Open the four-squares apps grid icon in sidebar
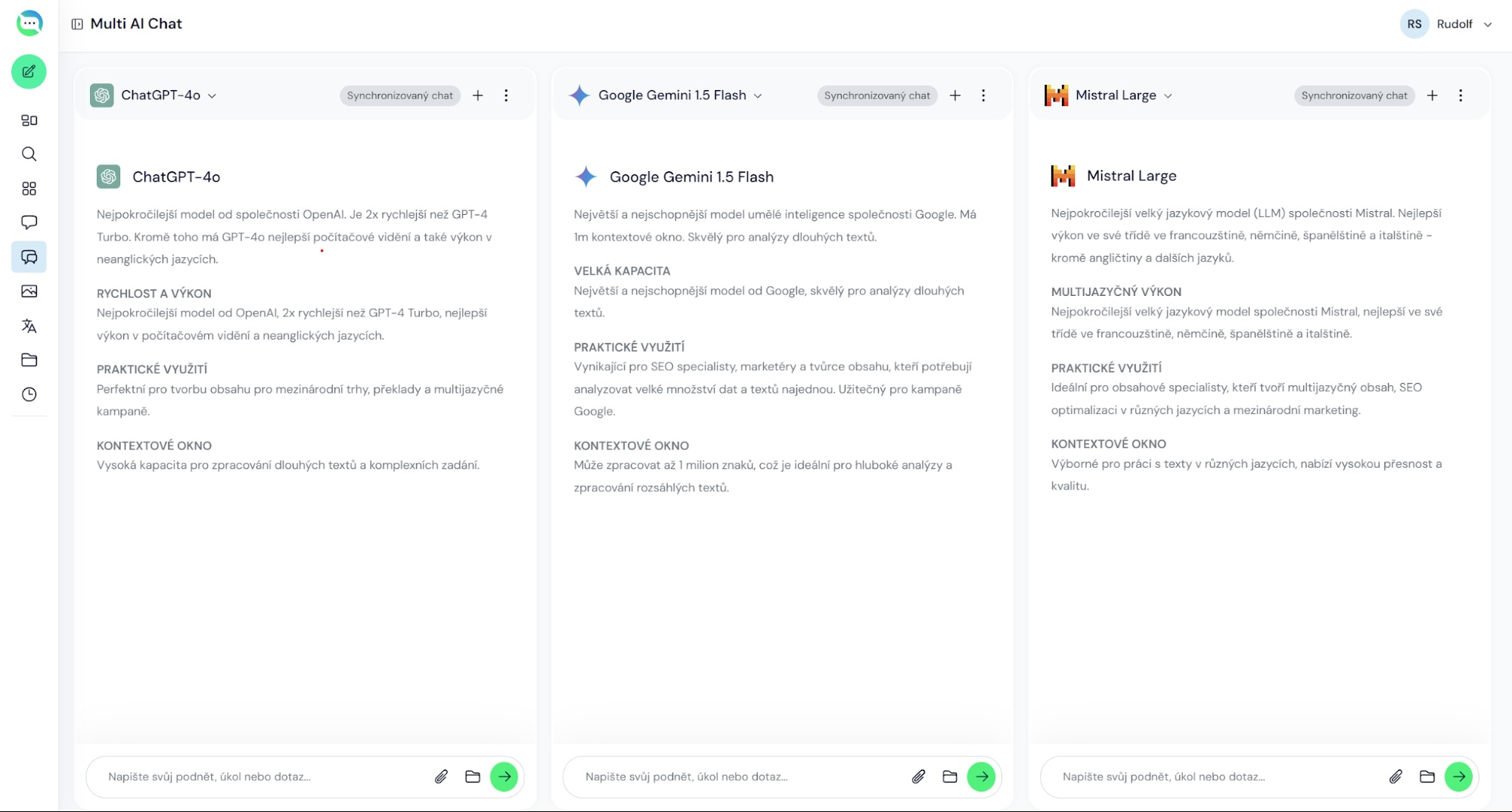Viewport: 1512px width, 812px height. click(29, 188)
